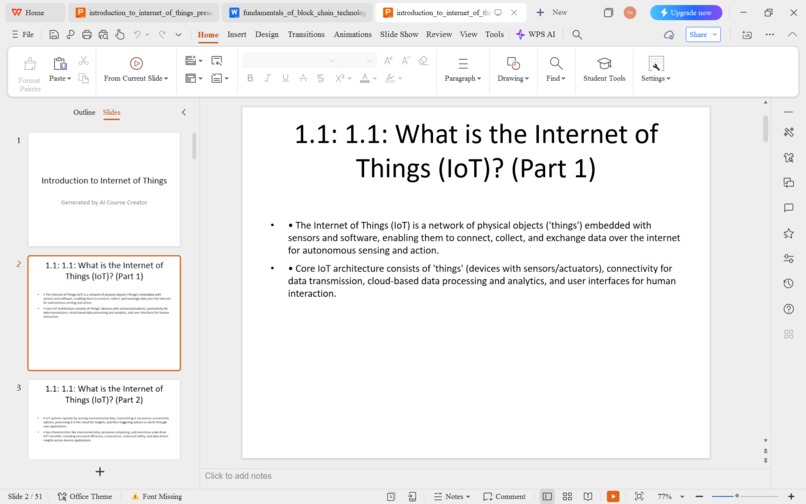Screen dimensions: 806x504
Task: Switch to Transitions ribbon tab
Action: click(x=306, y=34)
